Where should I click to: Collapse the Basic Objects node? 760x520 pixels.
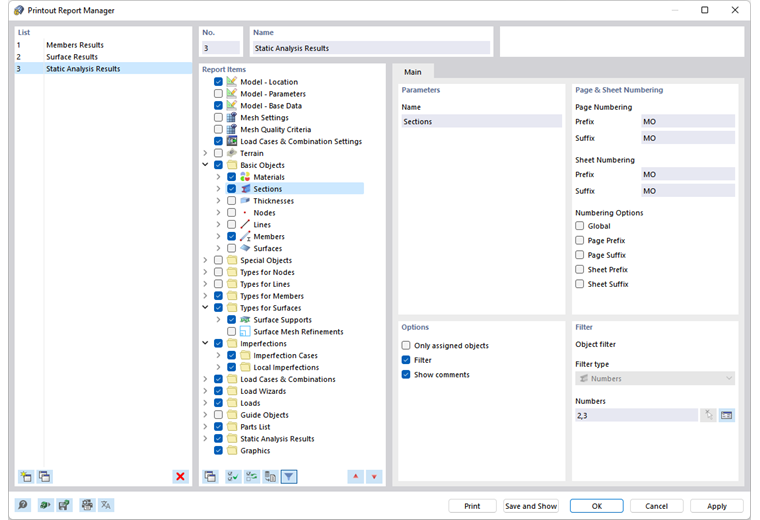coord(206,165)
